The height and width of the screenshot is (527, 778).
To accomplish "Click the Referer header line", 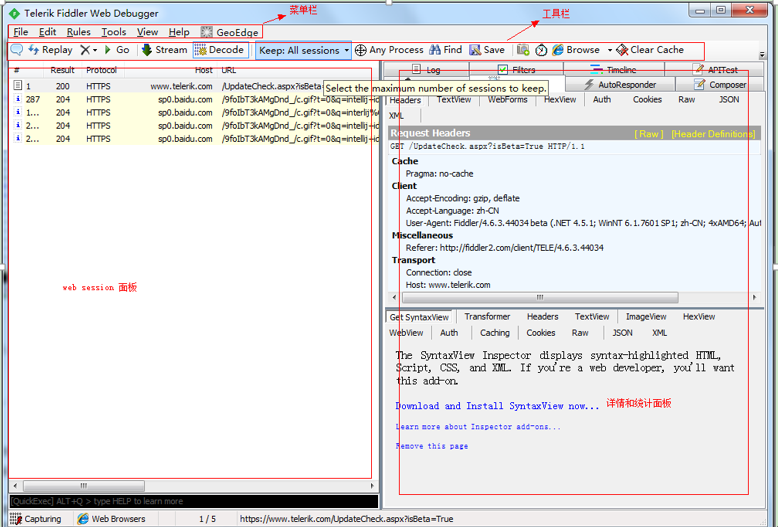I will click(x=505, y=248).
